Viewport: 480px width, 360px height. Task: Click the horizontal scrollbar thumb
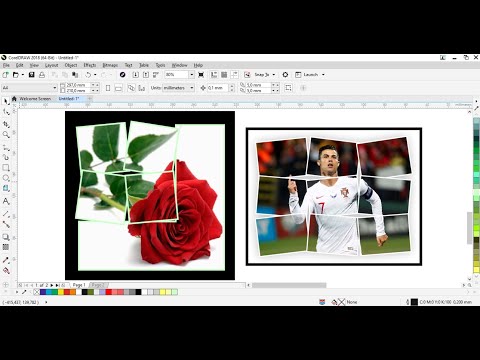pyautogui.click(x=289, y=285)
